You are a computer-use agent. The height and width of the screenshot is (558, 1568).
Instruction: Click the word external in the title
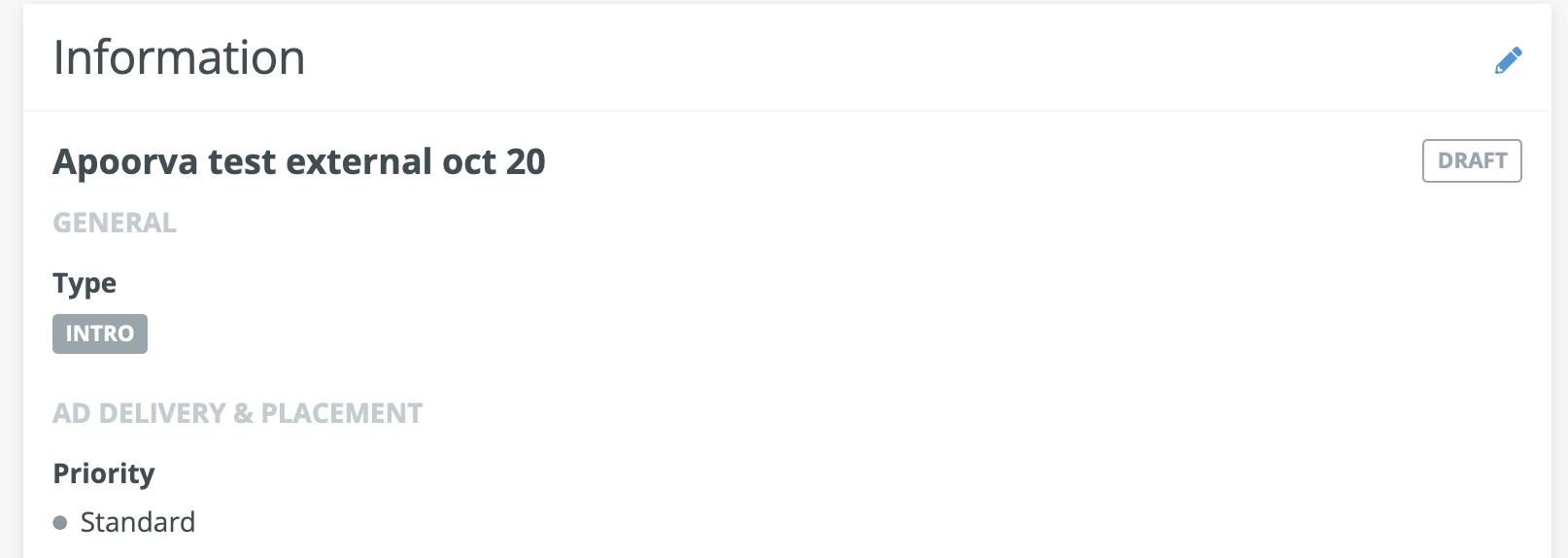[358, 161]
